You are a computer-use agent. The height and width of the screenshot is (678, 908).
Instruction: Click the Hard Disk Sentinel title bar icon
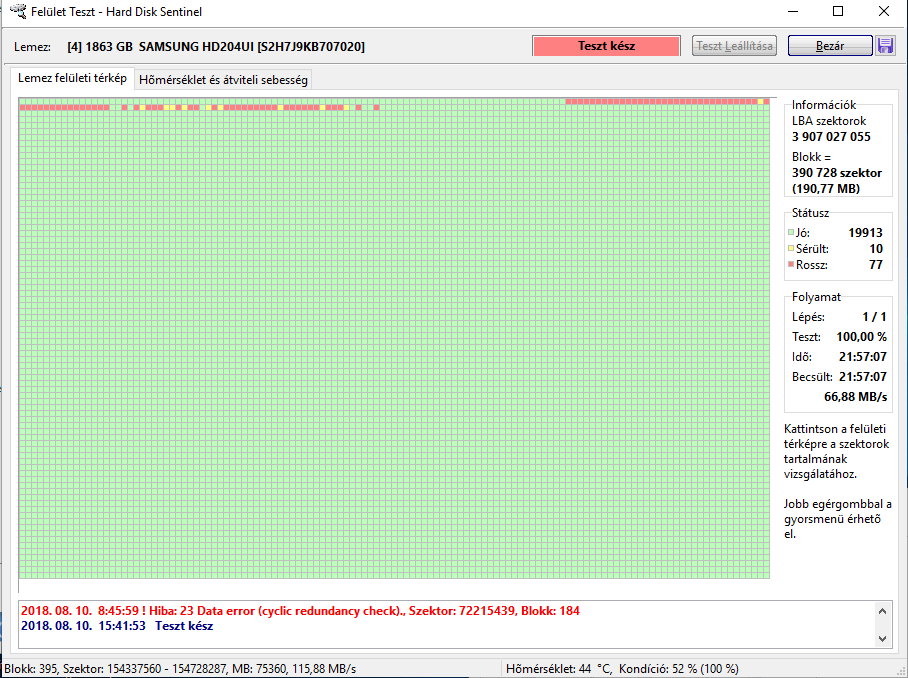pos(18,11)
